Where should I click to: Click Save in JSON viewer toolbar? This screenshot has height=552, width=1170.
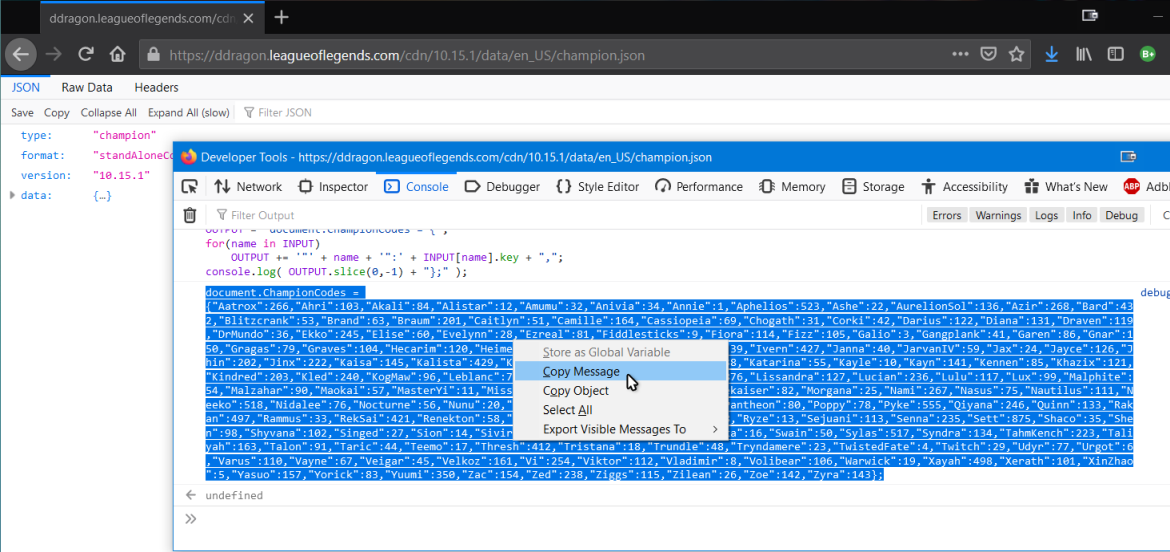[22, 113]
